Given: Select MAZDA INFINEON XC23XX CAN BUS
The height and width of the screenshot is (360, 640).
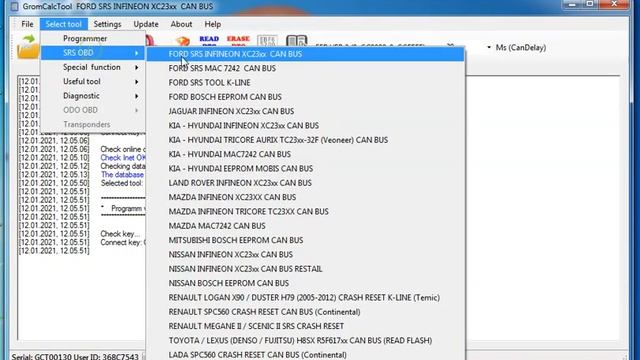Looking at the screenshot, I should tap(305, 197).
